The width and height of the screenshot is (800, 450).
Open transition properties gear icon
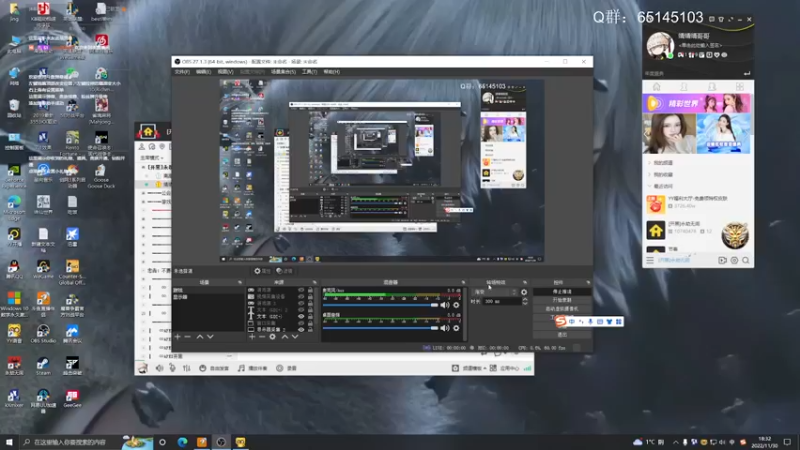coord(524,292)
